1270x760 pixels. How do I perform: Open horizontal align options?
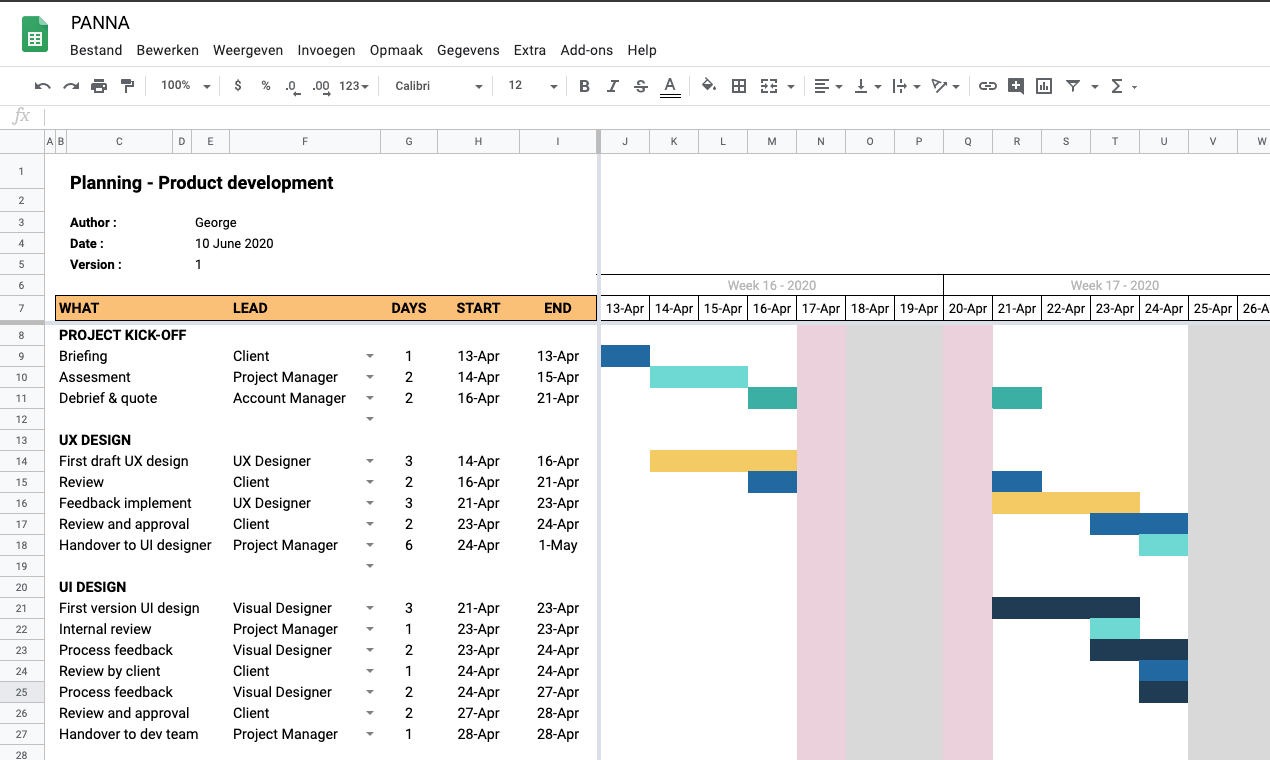tap(828, 86)
